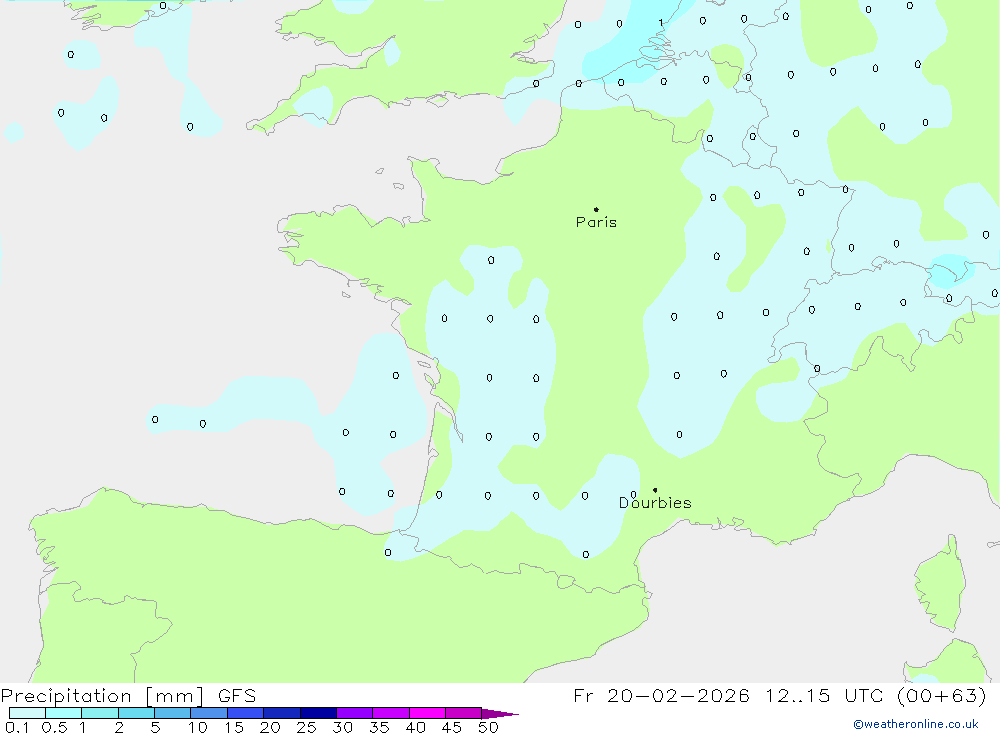Viewport: 1000px width, 733px height.
Task: Click the '(00+63)' forecast offset text
Action: (941, 695)
